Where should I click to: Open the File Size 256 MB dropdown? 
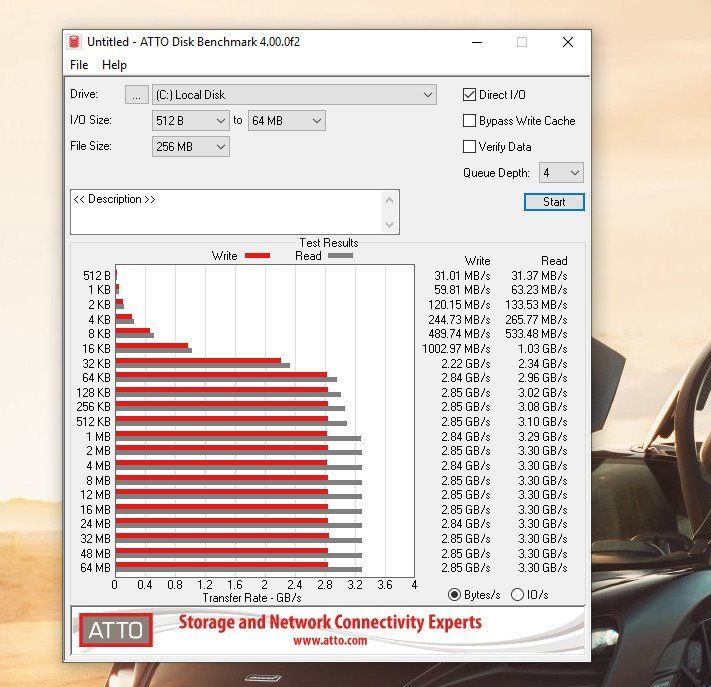pyautogui.click(x=190, y=146)
